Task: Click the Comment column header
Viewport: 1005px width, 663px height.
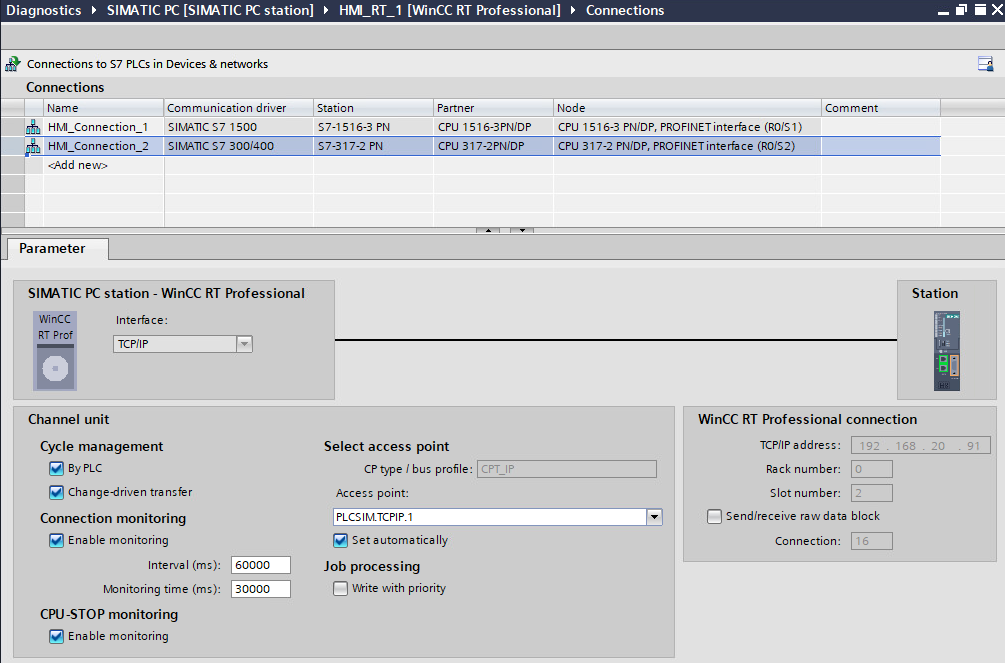Action: 881,108
